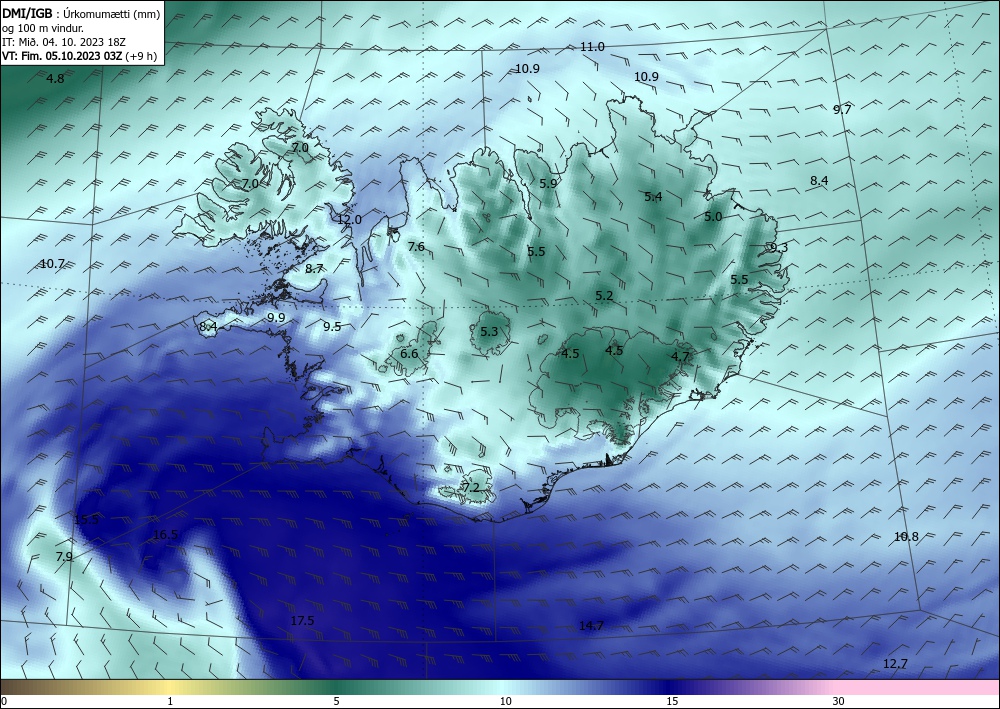Screen dimensions: 1000x709
Task: Click the 4.7 value on the map
Action: click(681, 357)
